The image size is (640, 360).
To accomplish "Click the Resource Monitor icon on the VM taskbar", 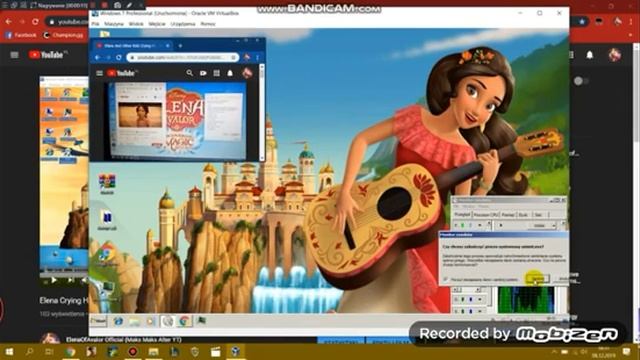I will coord(201,321).
